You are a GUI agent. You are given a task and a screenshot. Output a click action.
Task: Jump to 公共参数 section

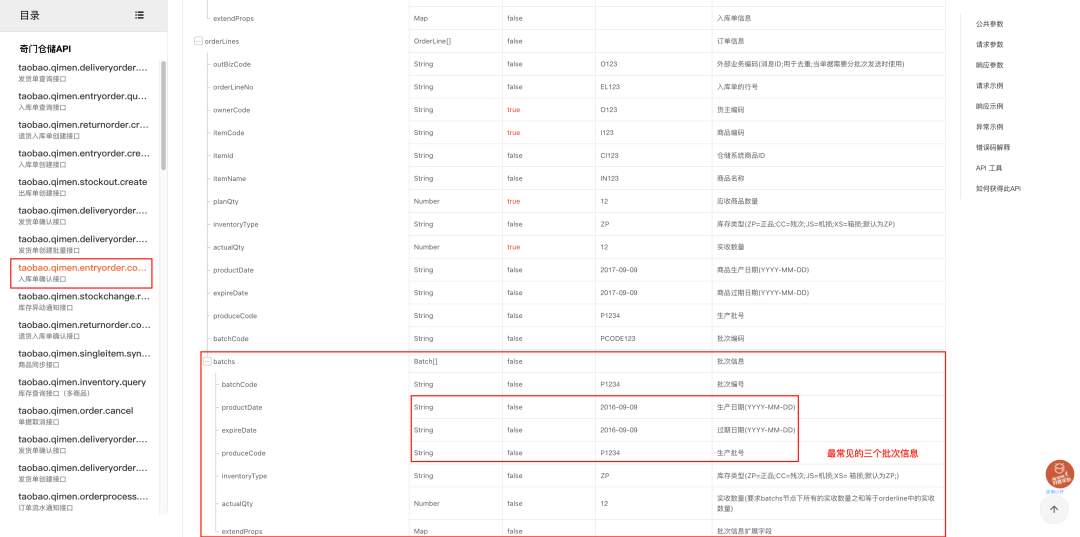[x=989, y=24]
